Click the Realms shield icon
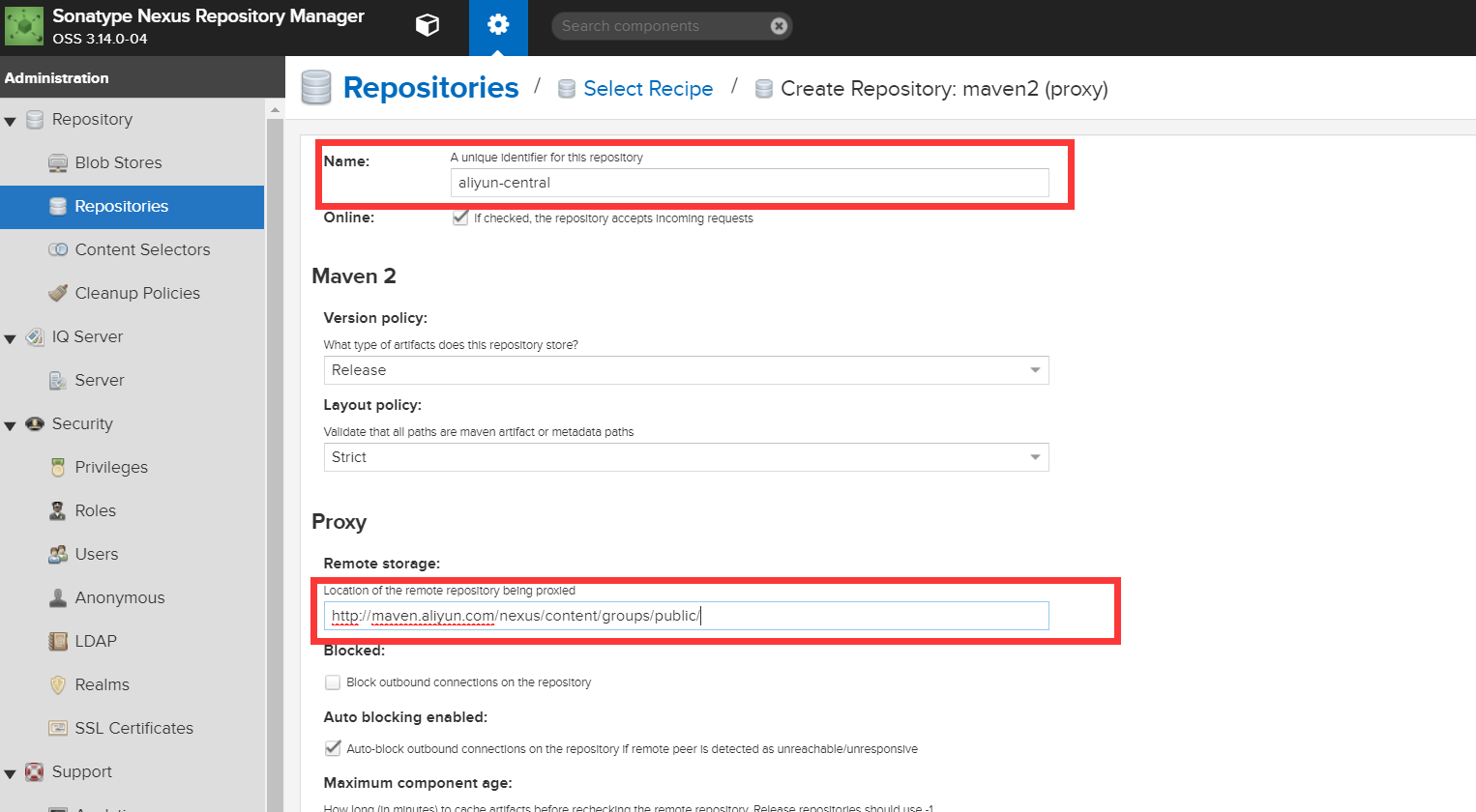 [x=58, y=684]
